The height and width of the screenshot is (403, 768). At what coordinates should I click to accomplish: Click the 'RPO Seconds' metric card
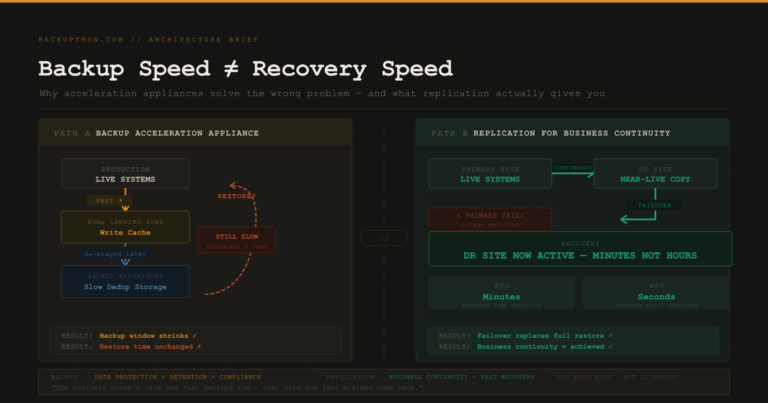(656, 293)
